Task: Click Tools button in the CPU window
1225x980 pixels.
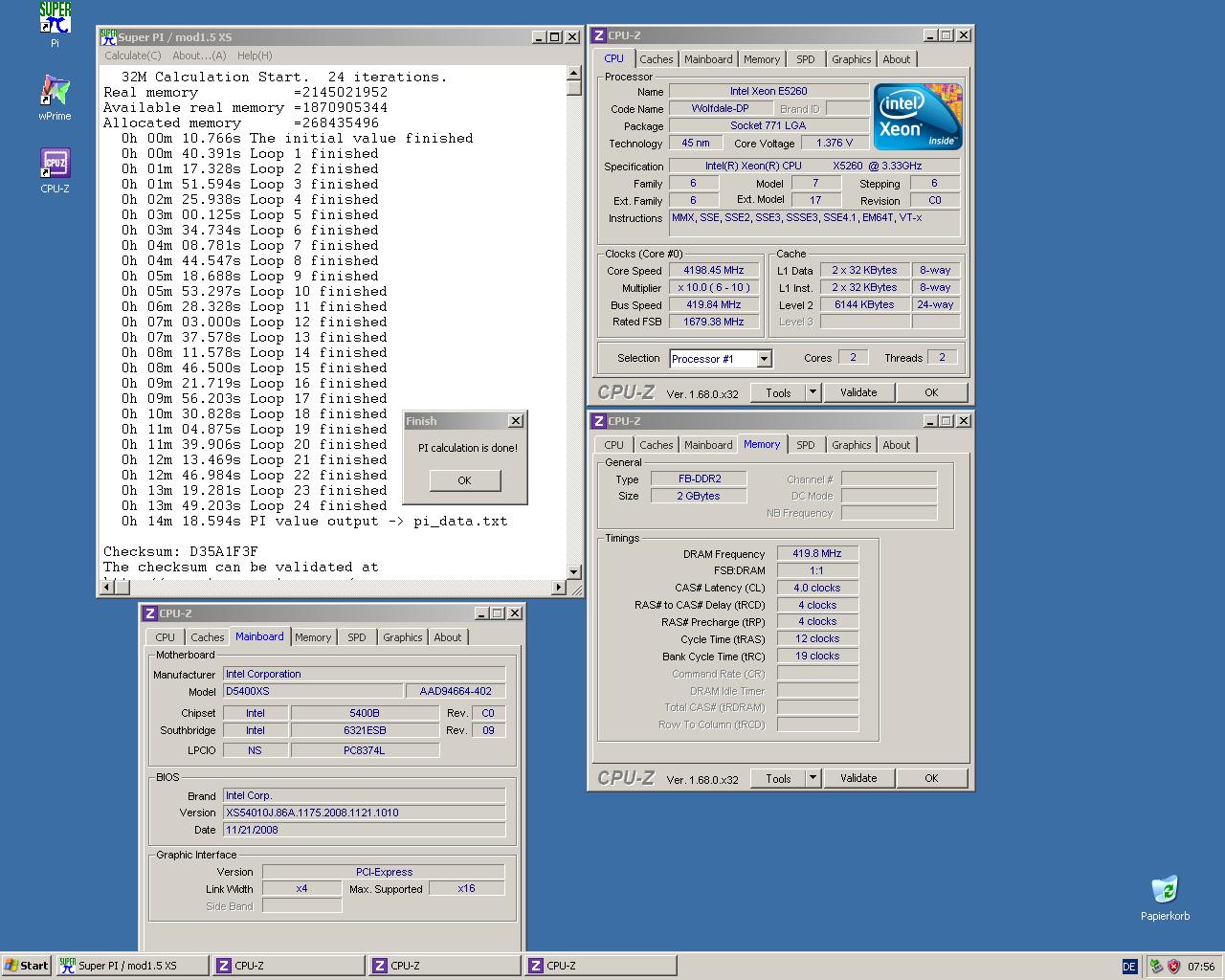Action: pos(778,392)
